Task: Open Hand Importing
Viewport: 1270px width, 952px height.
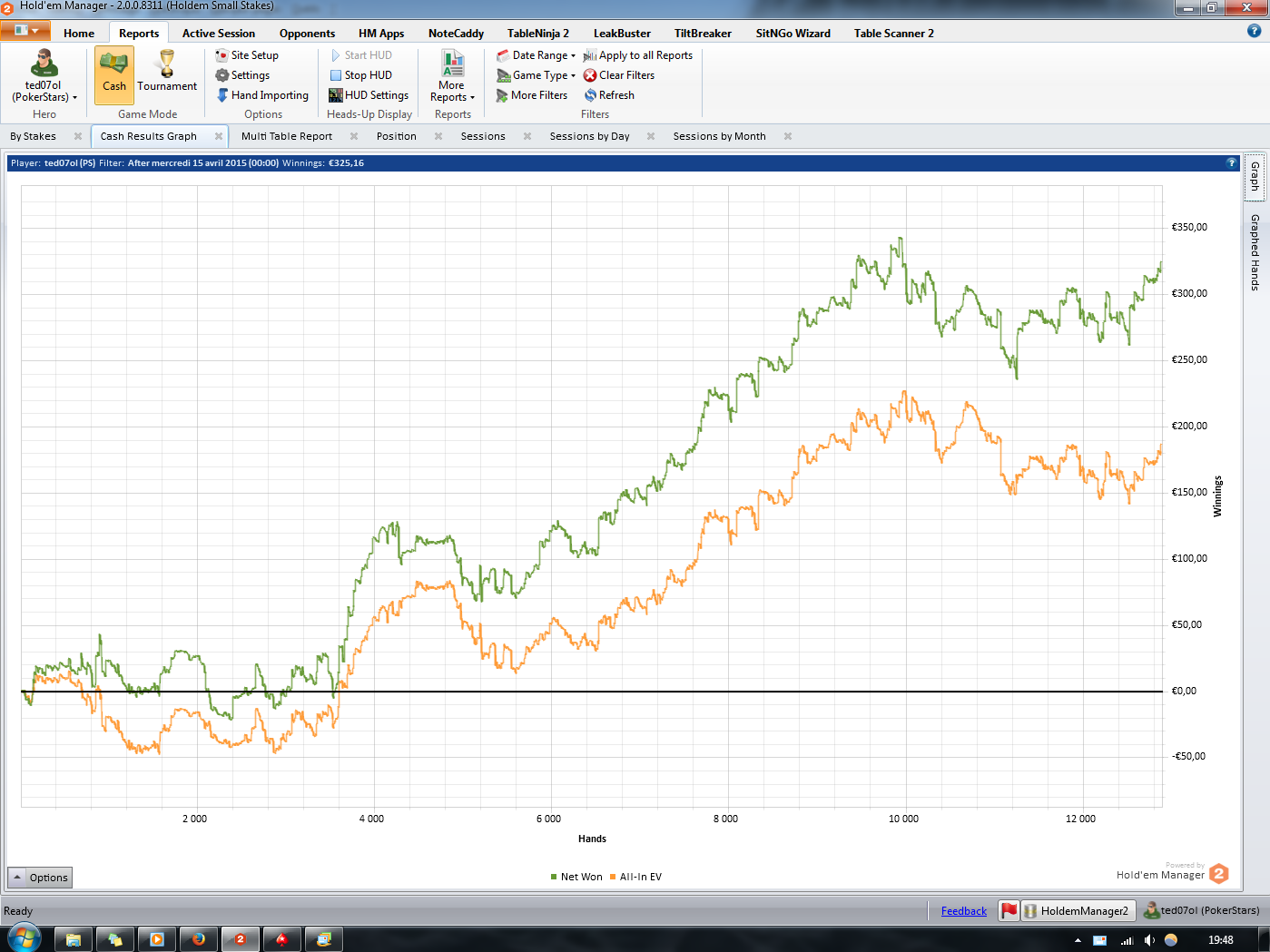Action: click(x=262, y=95)
